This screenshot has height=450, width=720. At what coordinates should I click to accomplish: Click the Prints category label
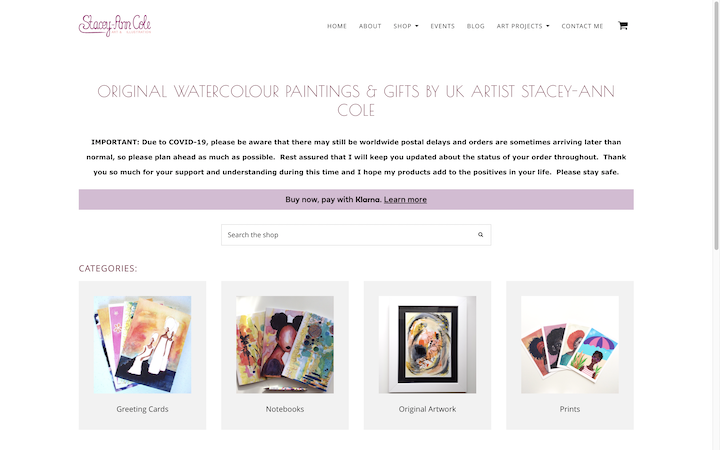[x=570, y=409]
